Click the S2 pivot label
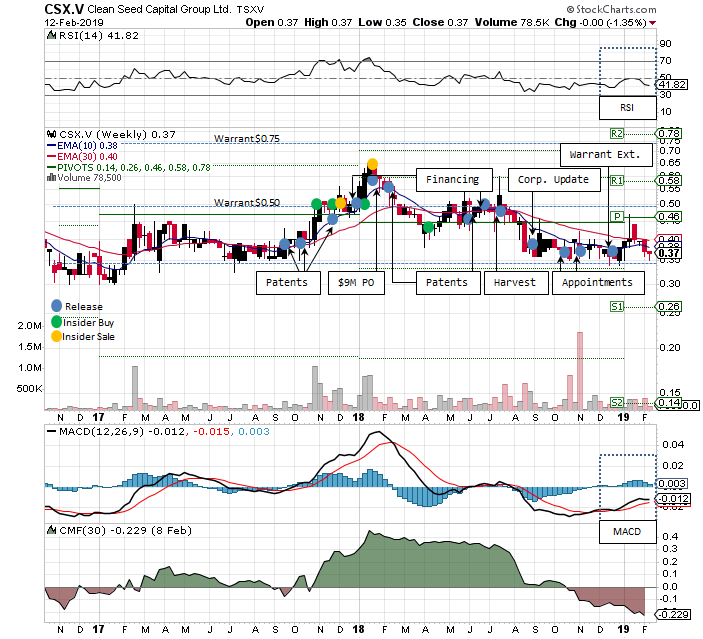703x639 pixels. point(617,403)
